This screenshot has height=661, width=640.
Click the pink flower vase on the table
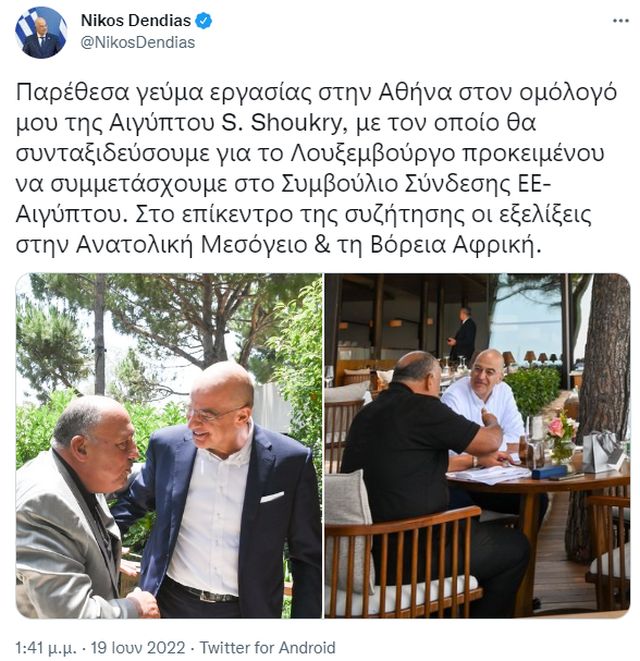coord(562,437)
